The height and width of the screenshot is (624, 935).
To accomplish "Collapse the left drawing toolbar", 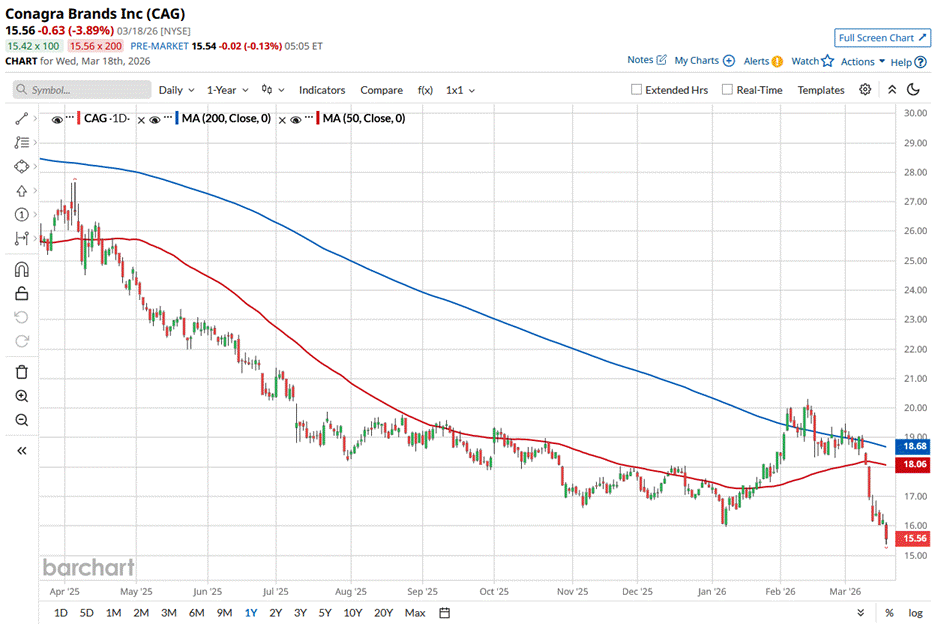I will click(x=21, y=451).
